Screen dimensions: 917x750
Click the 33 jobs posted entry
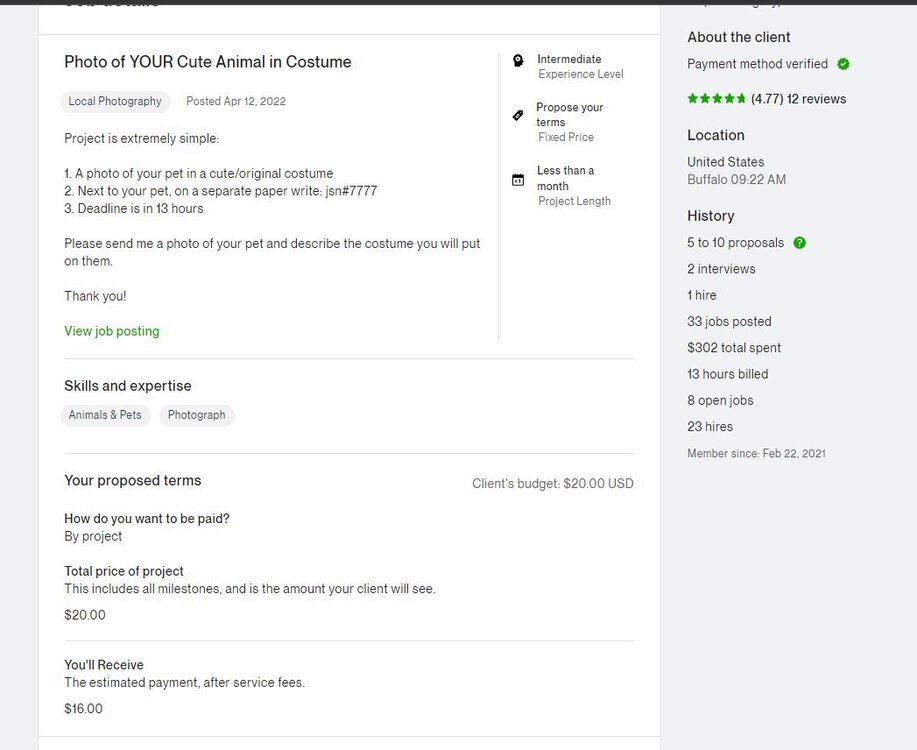point(729,322)
